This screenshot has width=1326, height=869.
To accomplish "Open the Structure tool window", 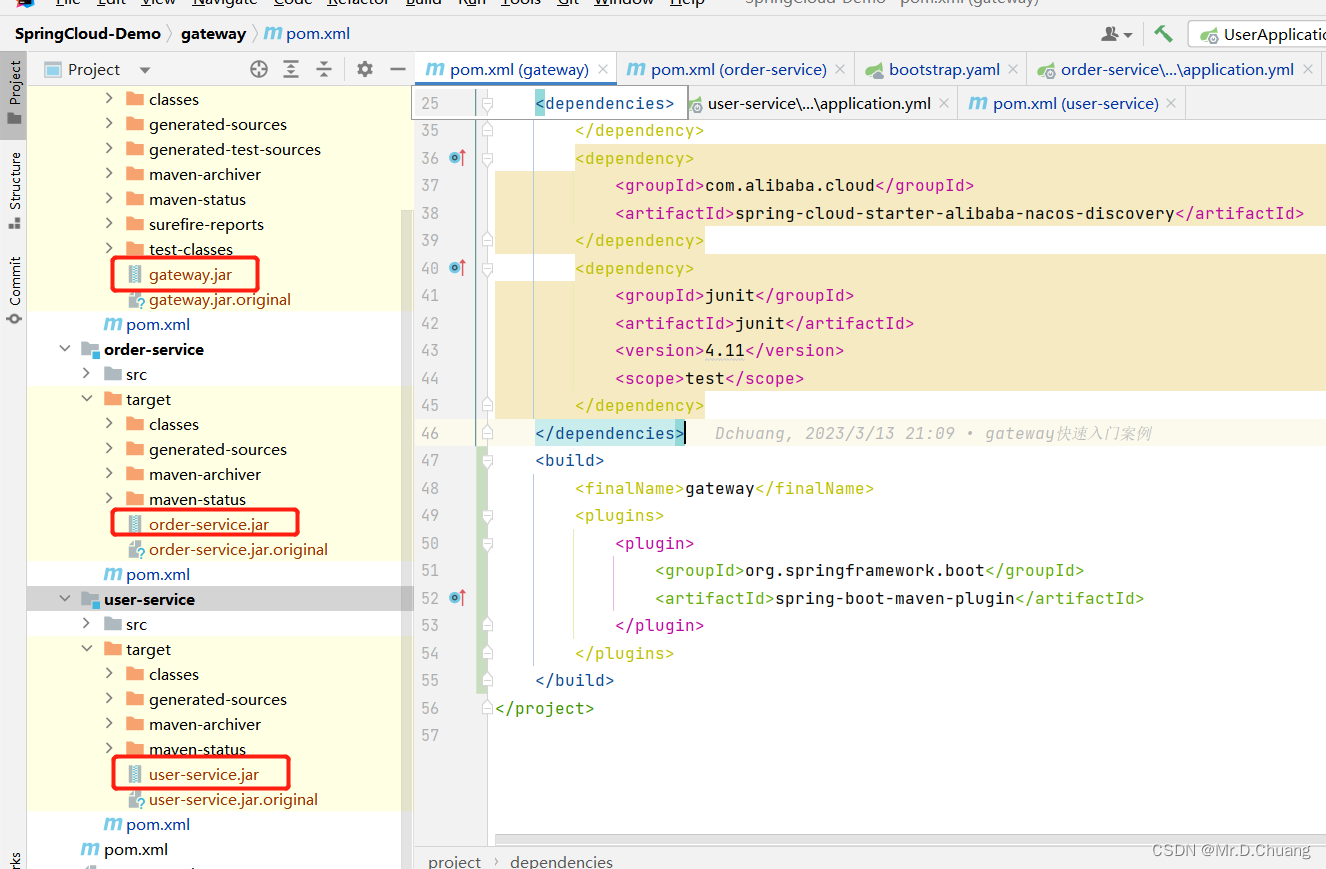I will (x=14, y=190).
